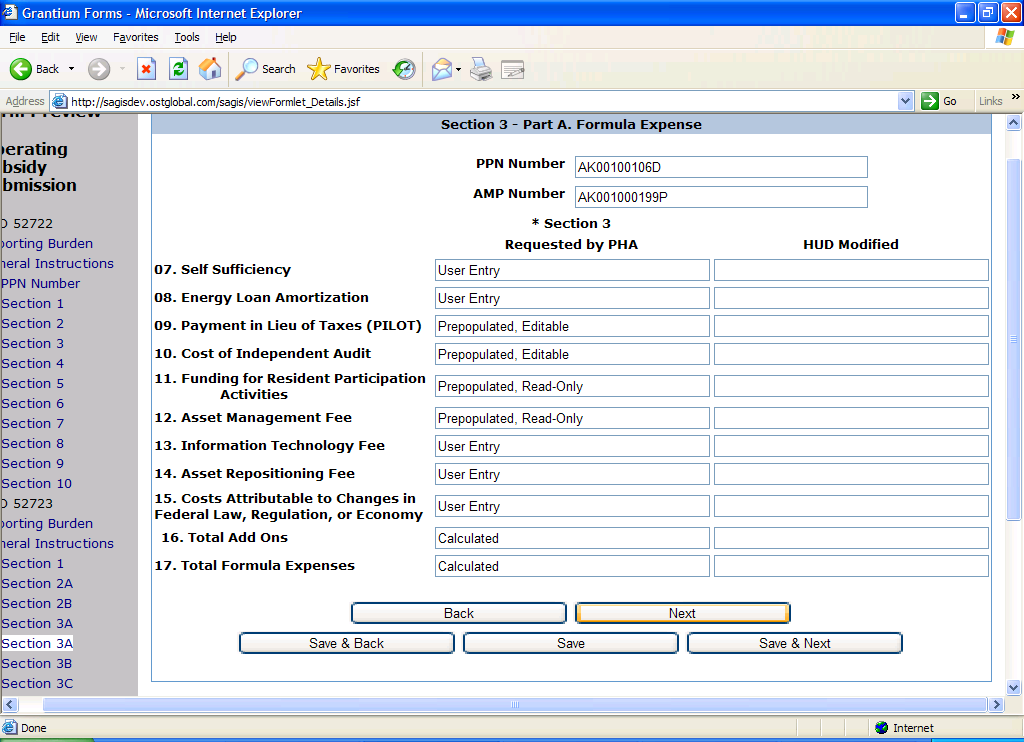Open the Search toolbar button
The width and height of the screenshot is (1024, 742).
(x=266, y=69)
